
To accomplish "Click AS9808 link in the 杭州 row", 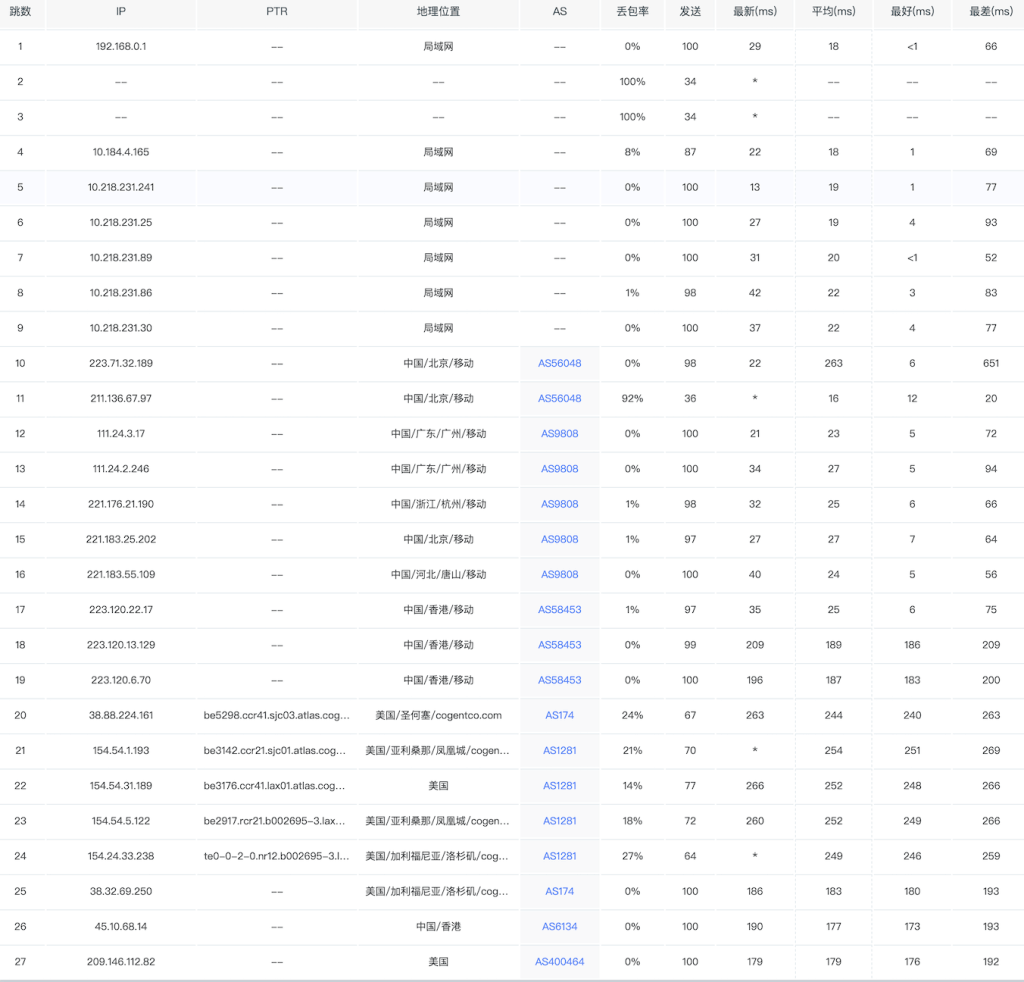I will tap(559, 504).
